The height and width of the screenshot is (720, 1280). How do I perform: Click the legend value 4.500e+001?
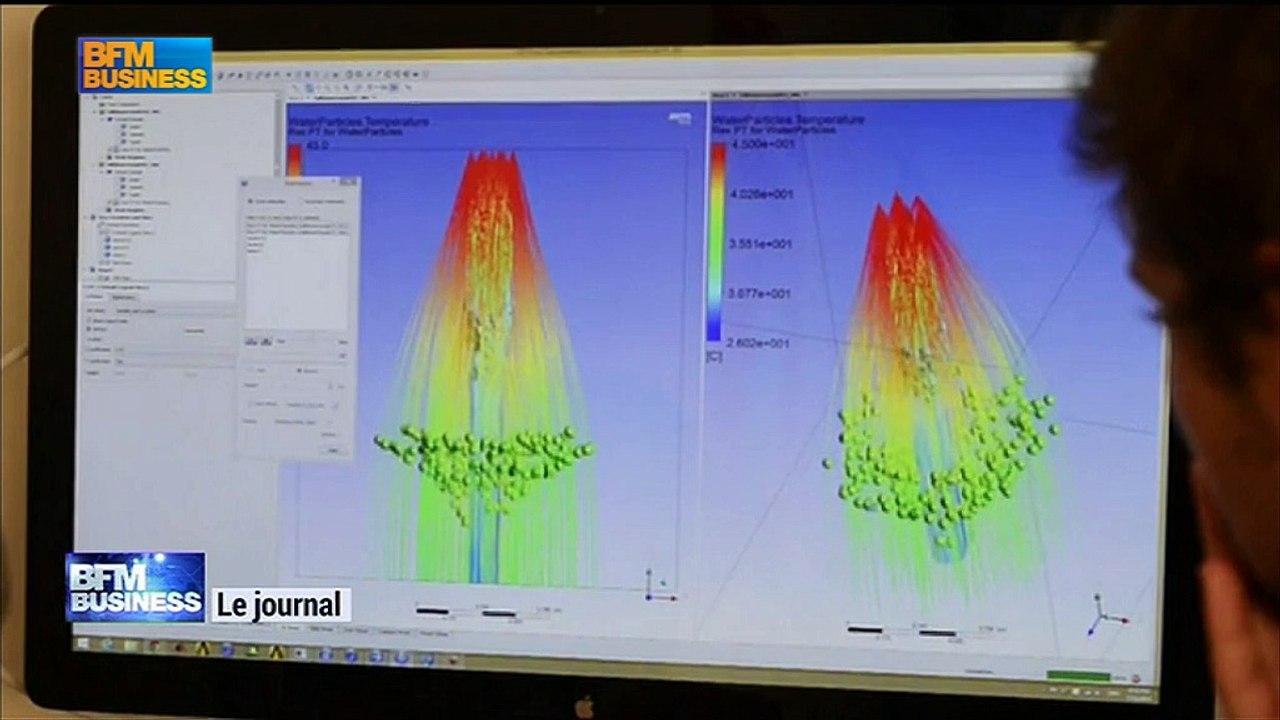762,144
